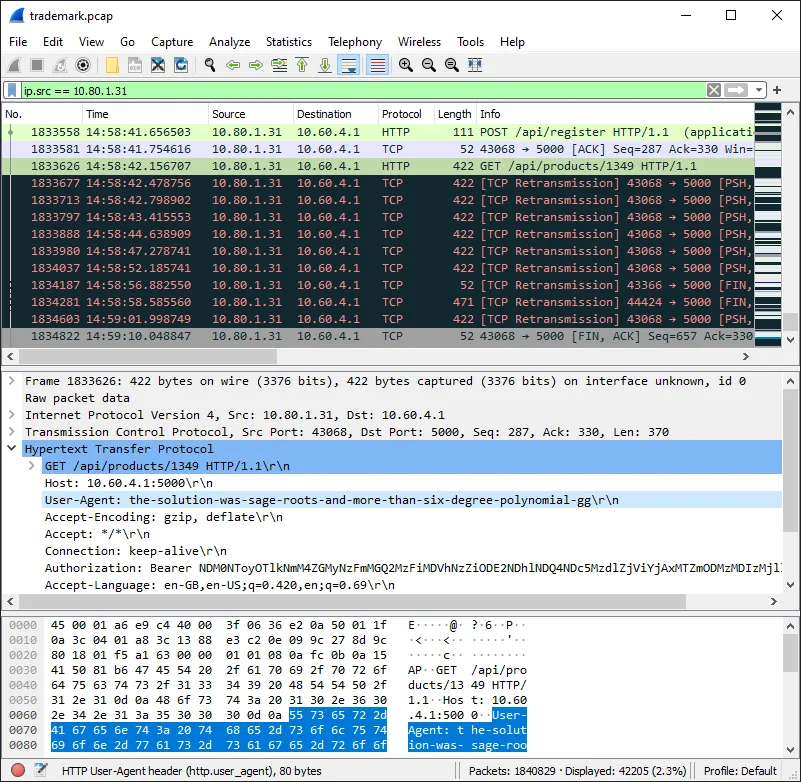Expand the Frame 1833626 tree node
Image resolution: width=801 pixels, height=782 pixels.
coord(12,381)
